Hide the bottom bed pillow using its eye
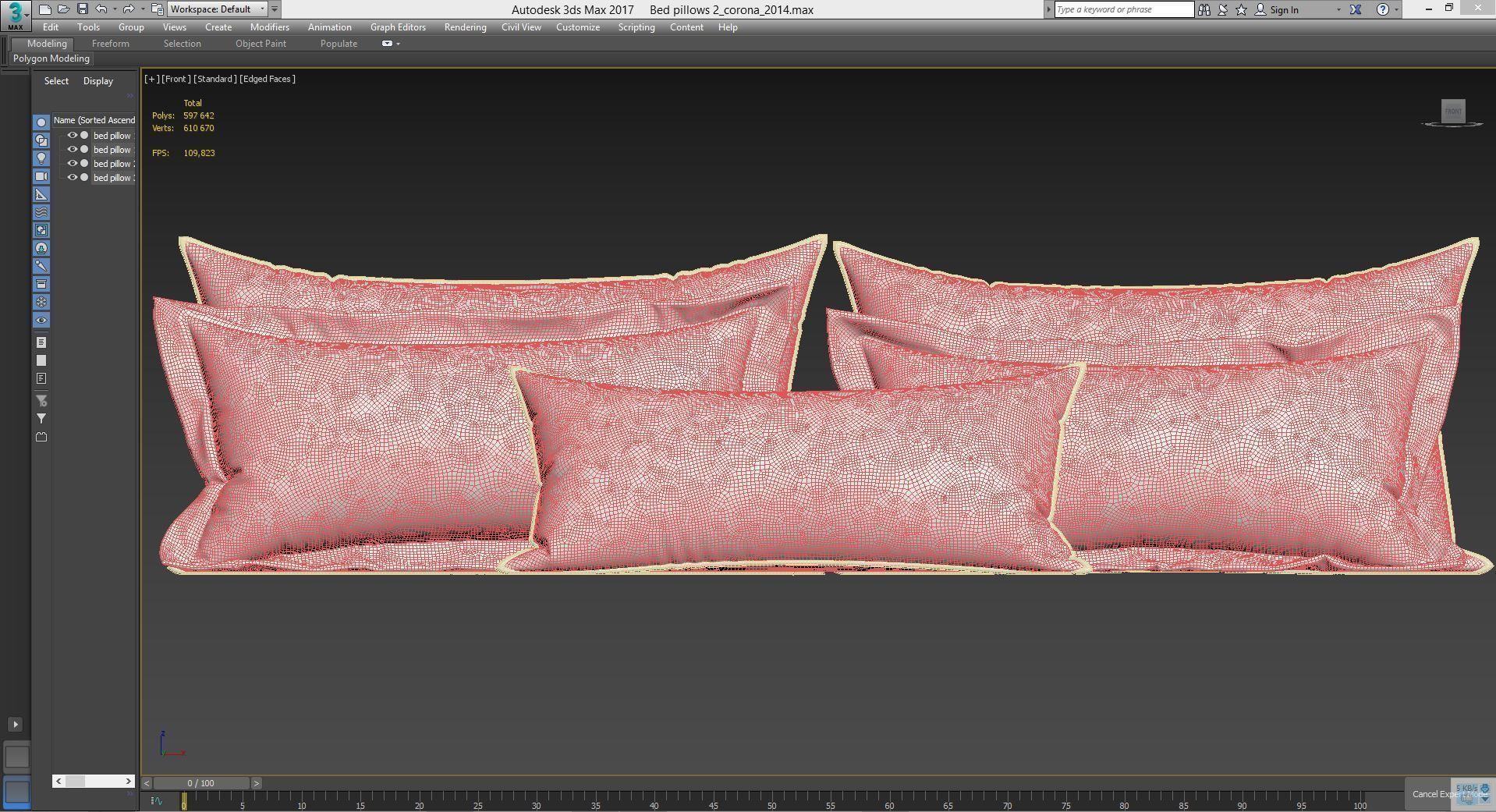This screenshot has width=1496, height=812. [x=72, y=177]
